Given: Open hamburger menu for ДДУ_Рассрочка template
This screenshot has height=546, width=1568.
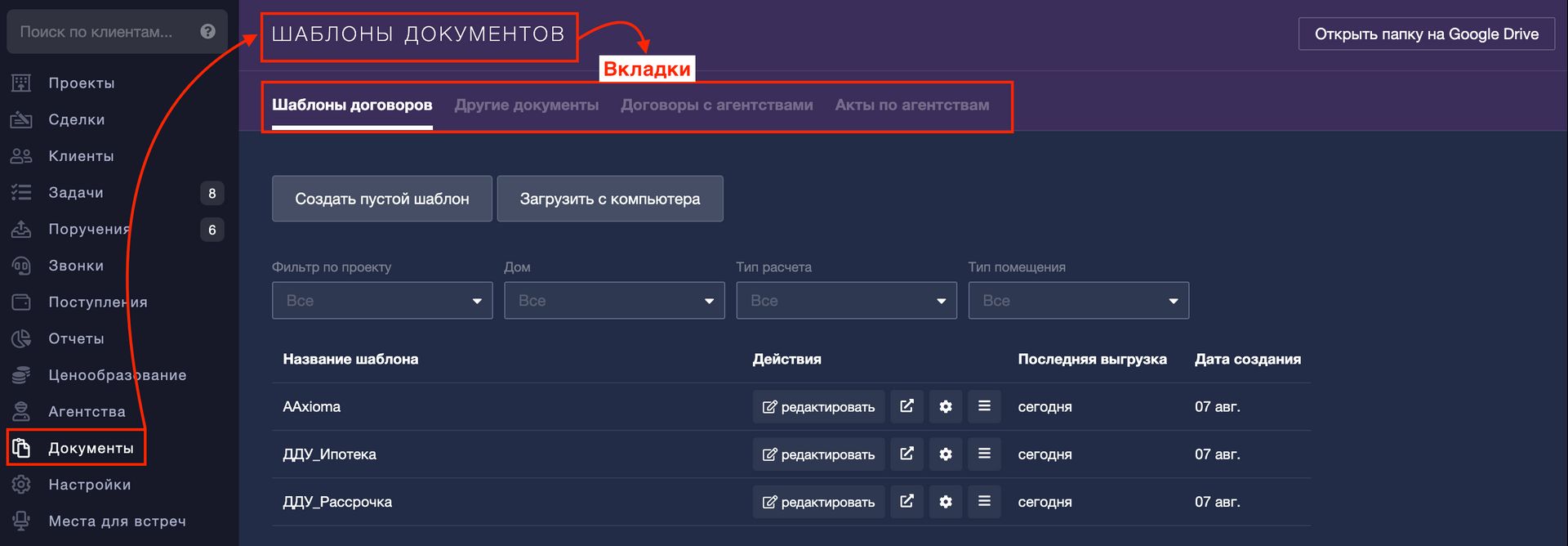Looking at the screenshot, I should point(984,501).
